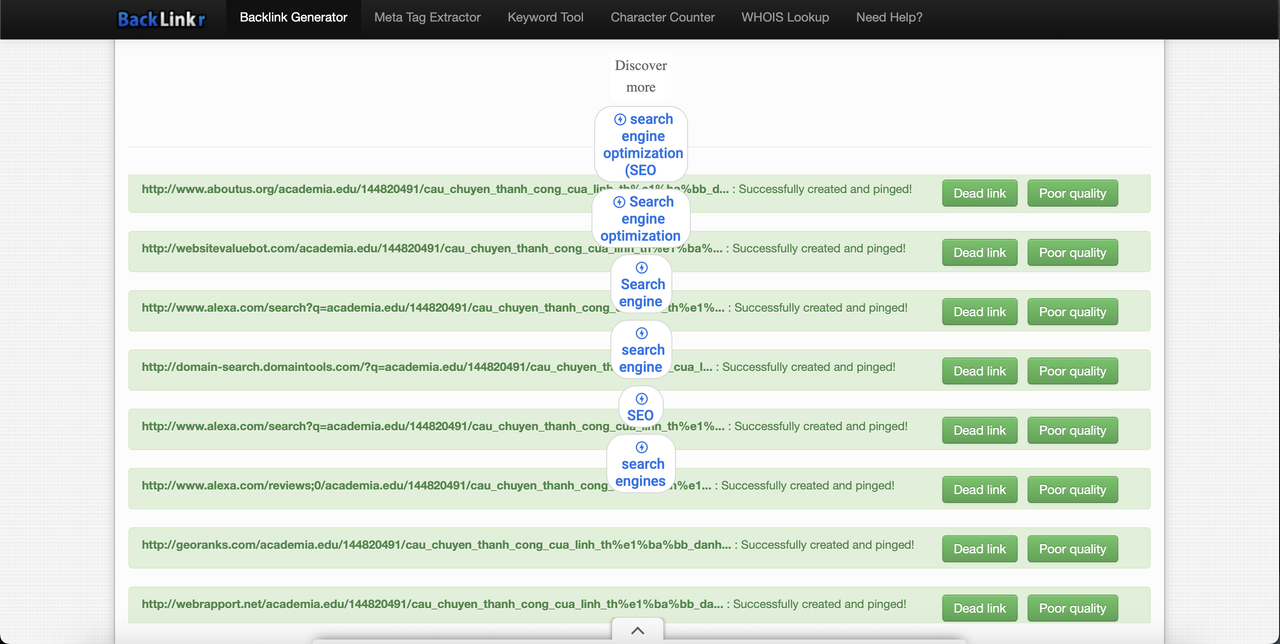Open the Backlink Generator tab
The image size is (1280, 644).
tap(294, 17)
